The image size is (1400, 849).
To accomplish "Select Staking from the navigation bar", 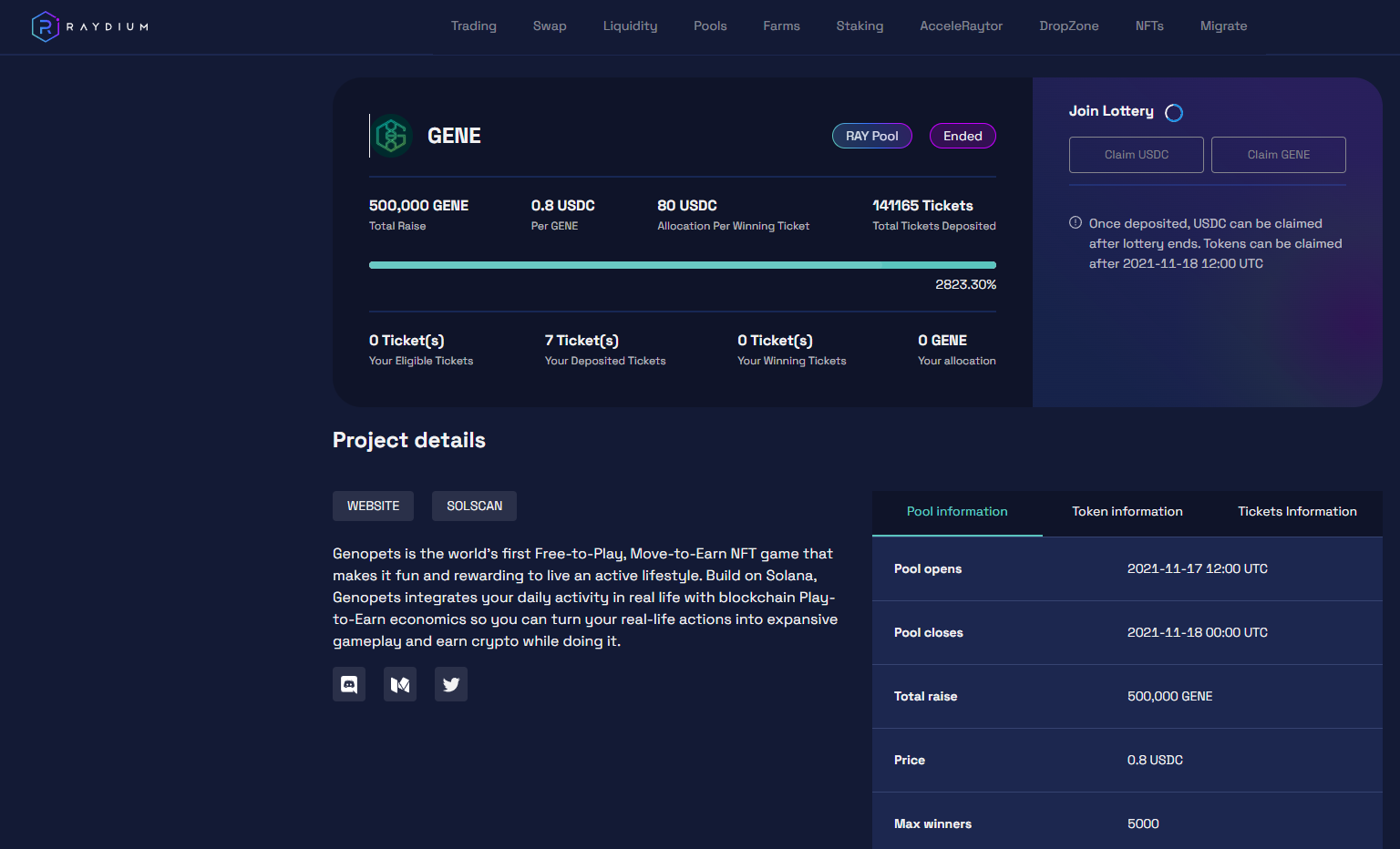I will [860, 26].
